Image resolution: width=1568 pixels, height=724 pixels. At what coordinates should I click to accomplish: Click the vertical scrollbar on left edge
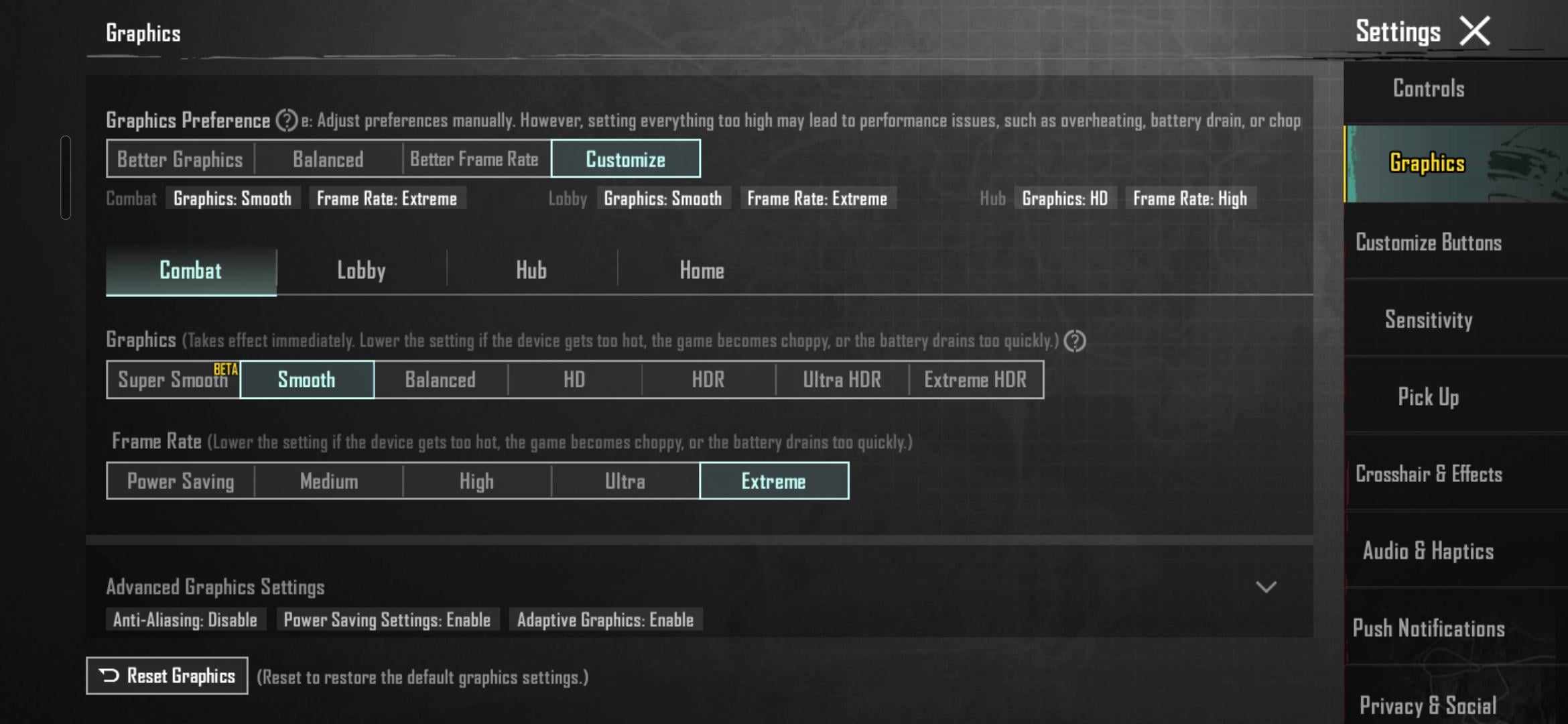pyautogui.click(x=65, y=178)
